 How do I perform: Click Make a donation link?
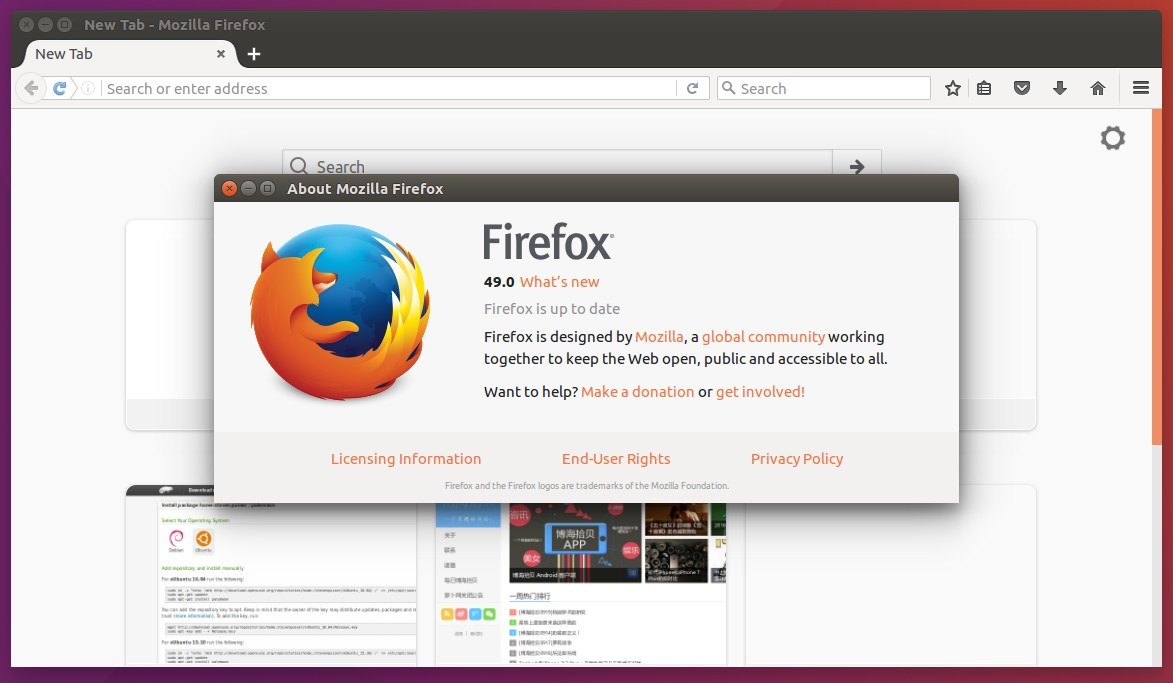637,391
